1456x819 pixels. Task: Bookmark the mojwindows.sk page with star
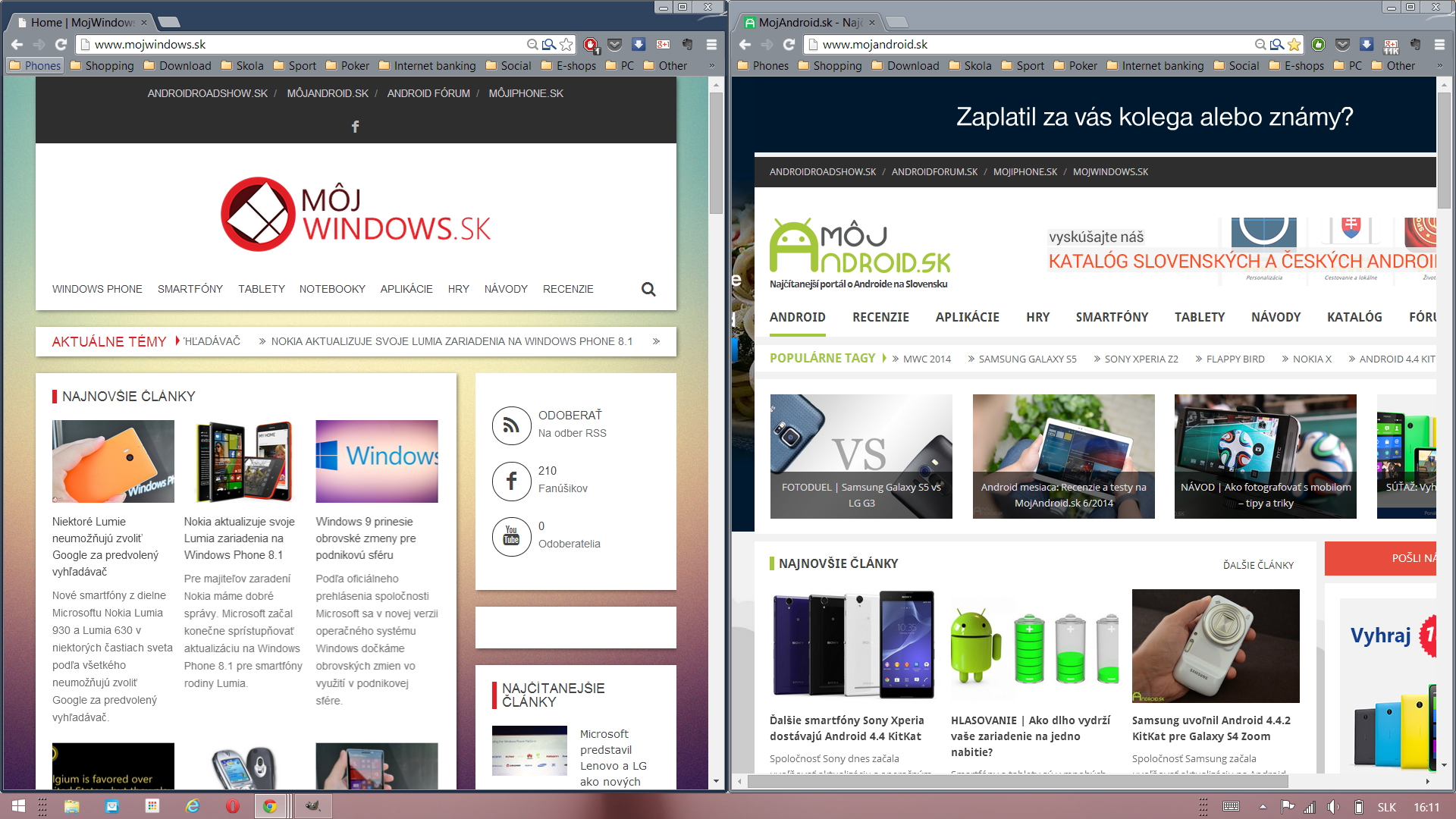pyautogui.click(x=566, y=45)
